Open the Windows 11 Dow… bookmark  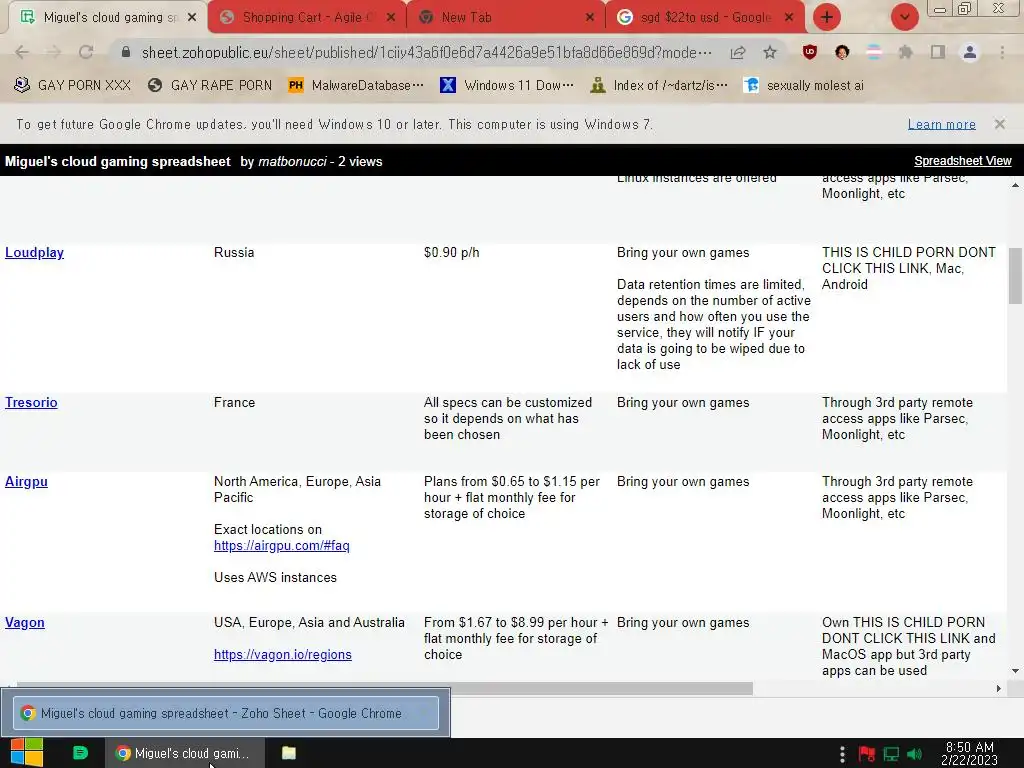pyautogui.click(x=507, y=85)
